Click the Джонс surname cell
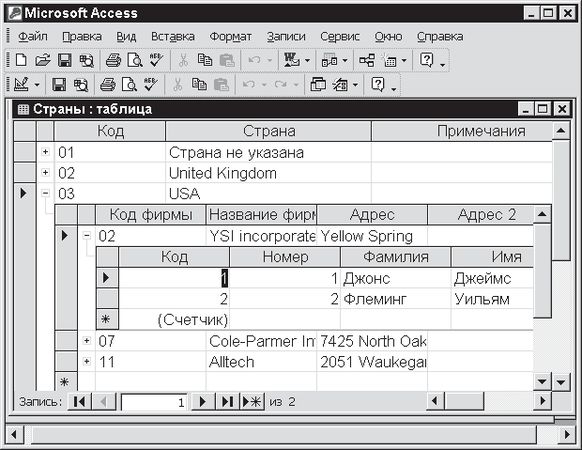The image size is (582, 450). pyautogui.click(x=396, y=278)
